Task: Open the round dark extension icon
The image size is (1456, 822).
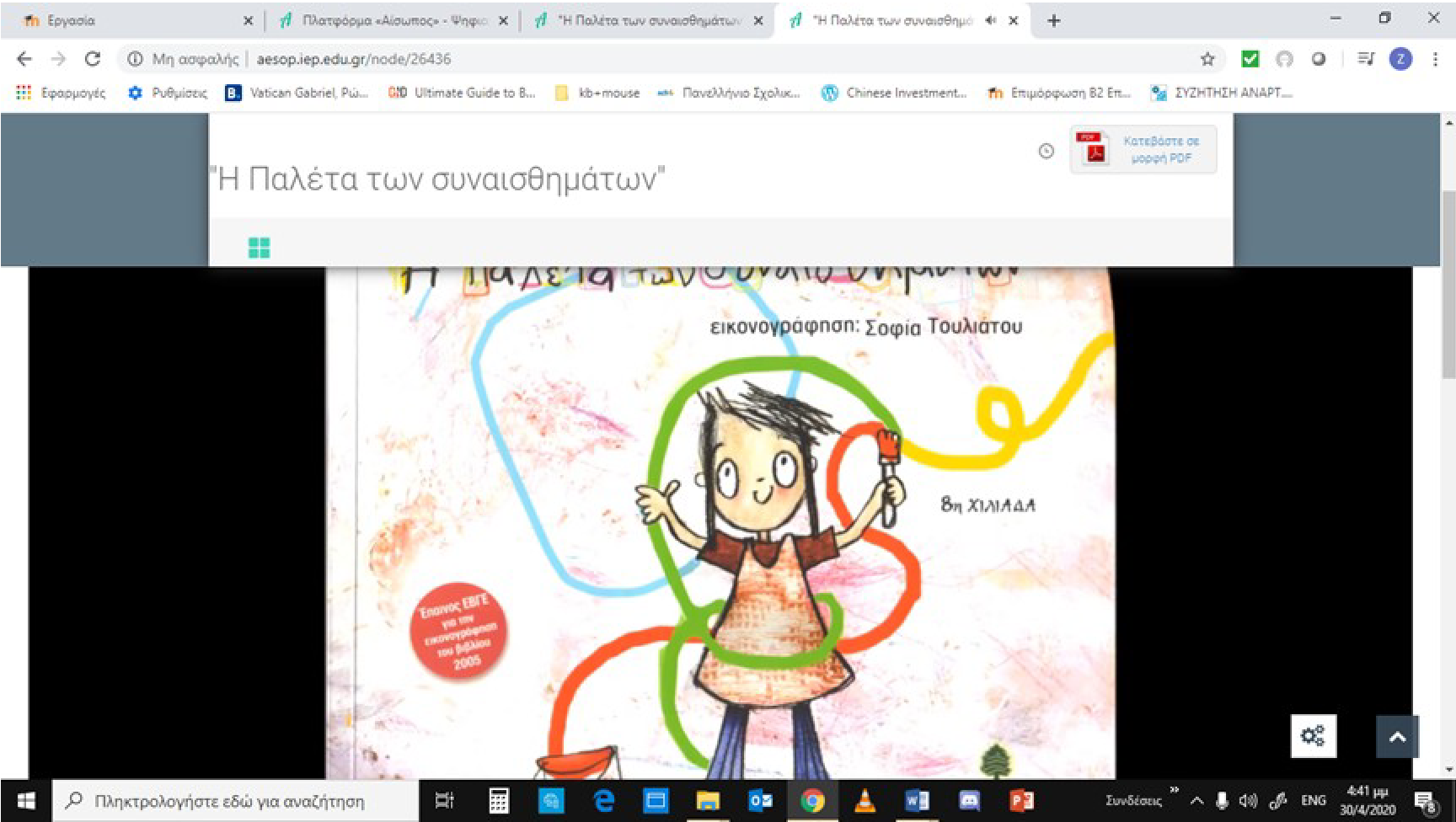Action: [1319, 59]
